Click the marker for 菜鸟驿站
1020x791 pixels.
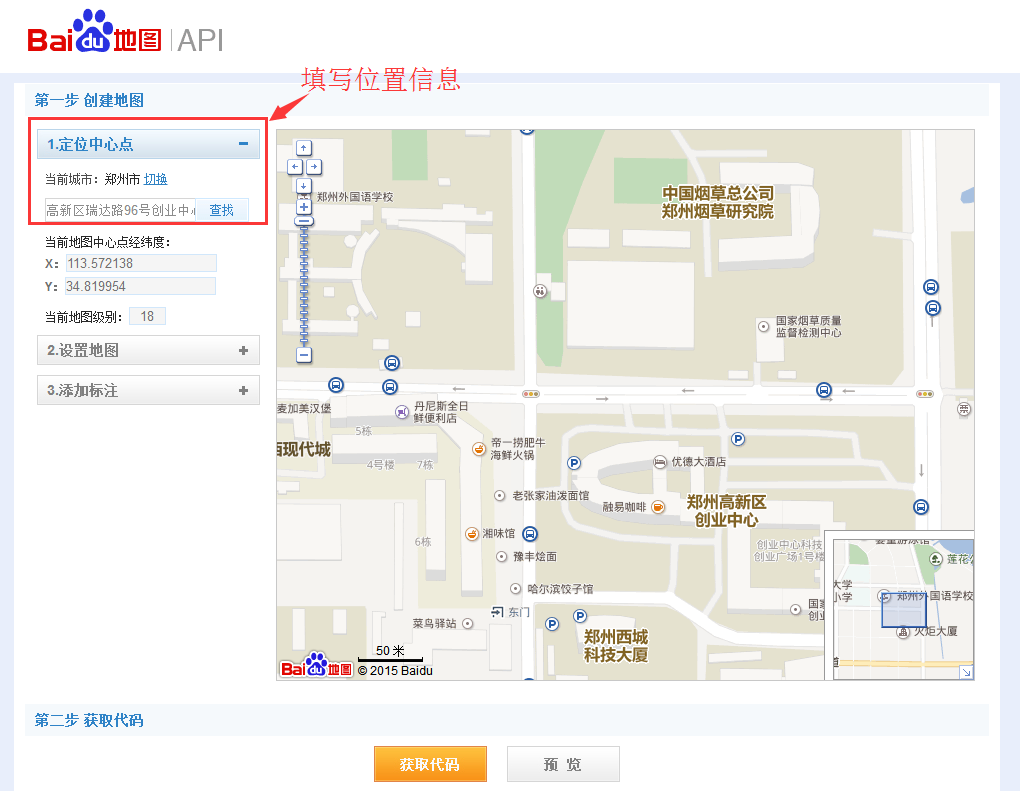[x=467, y=623]
